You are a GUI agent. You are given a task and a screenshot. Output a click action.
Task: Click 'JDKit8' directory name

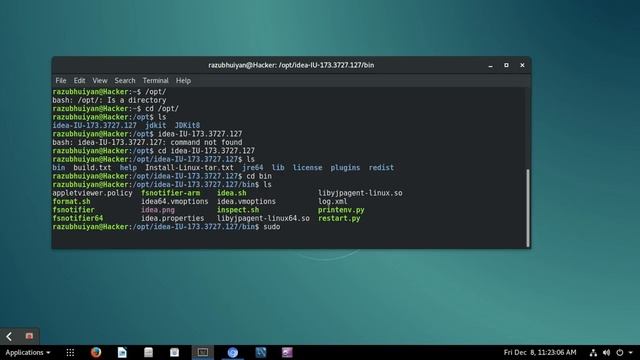(x=187, y=126)
